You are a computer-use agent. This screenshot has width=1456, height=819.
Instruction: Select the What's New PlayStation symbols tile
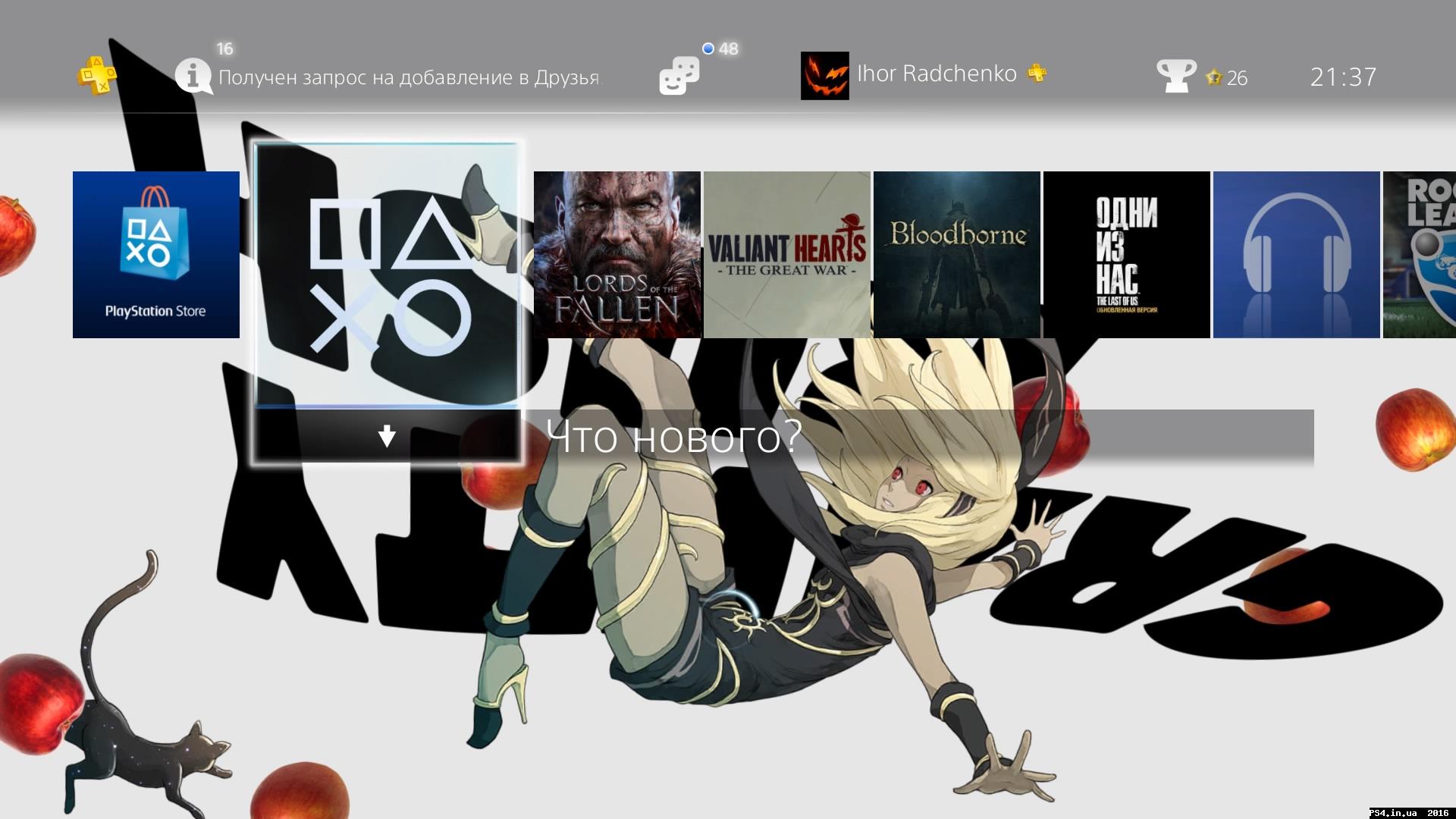[388, 275]
